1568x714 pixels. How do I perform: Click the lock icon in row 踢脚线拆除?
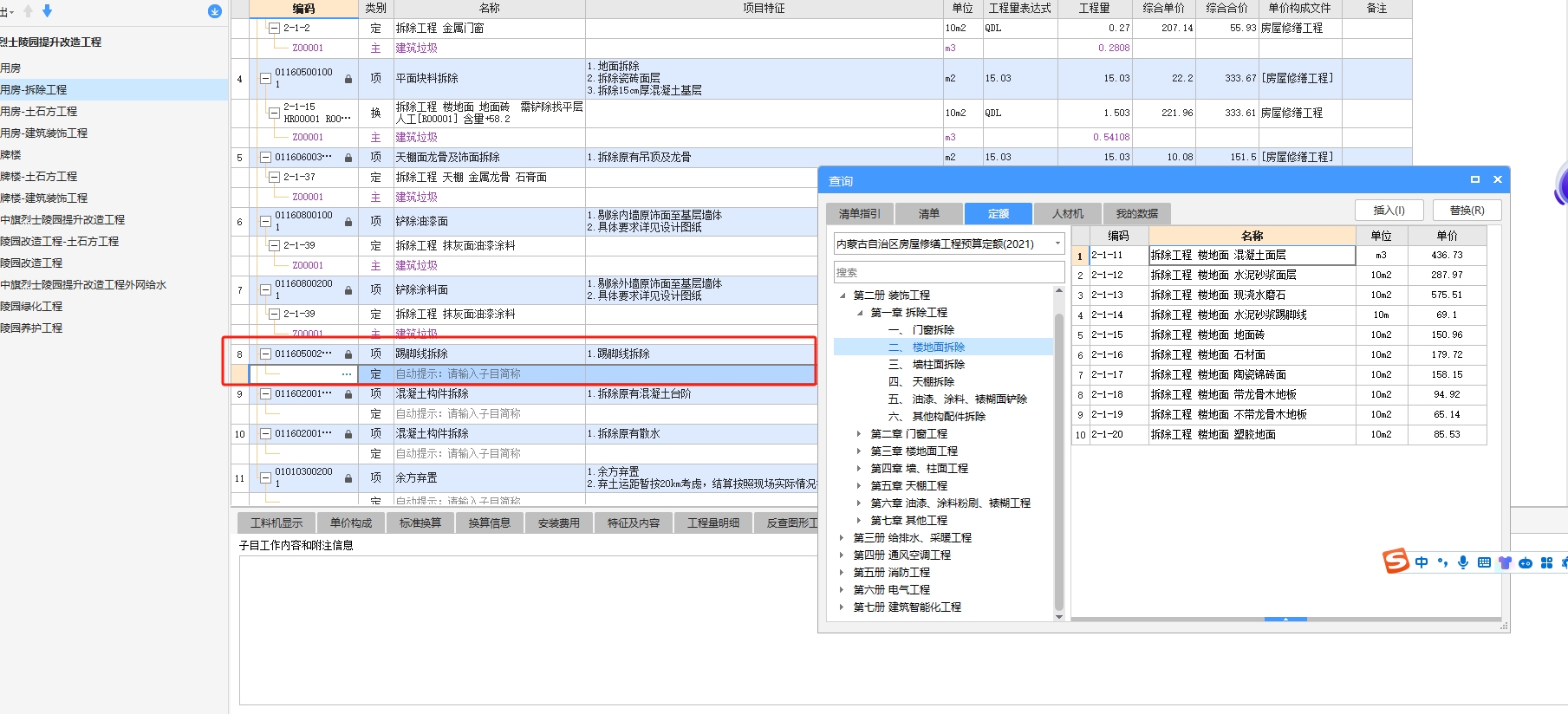point(348,354)
